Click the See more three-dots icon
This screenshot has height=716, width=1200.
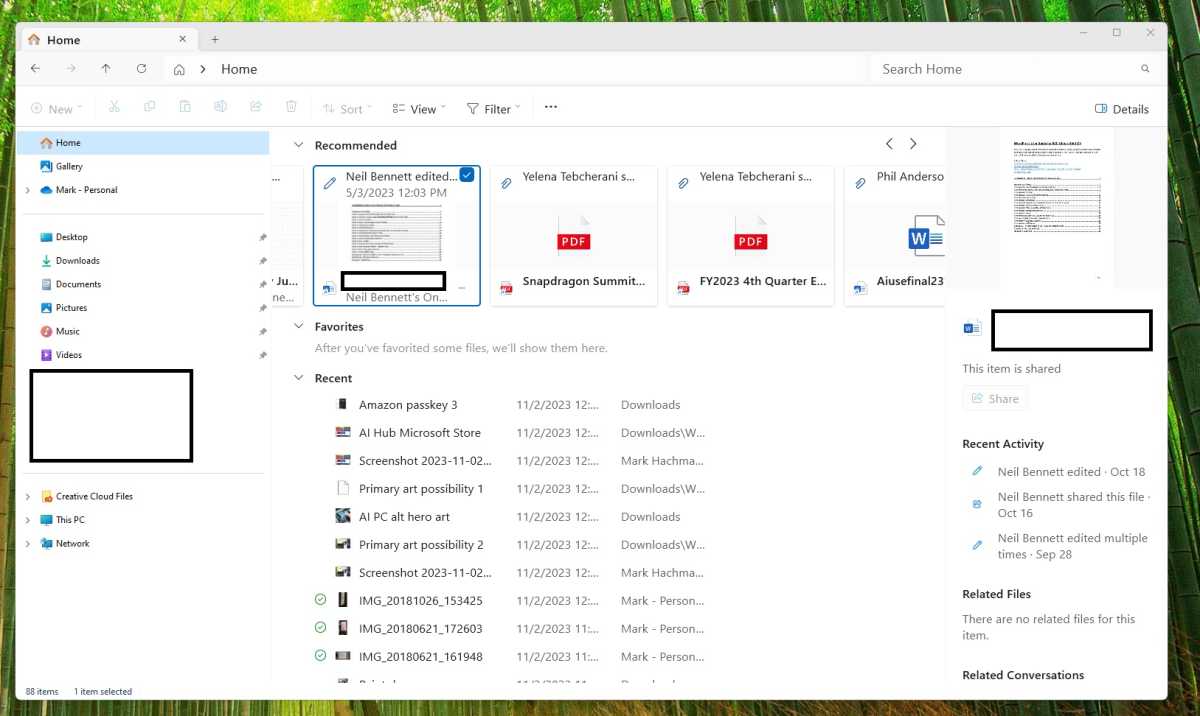pyautogui.click(x=550, y=108)
